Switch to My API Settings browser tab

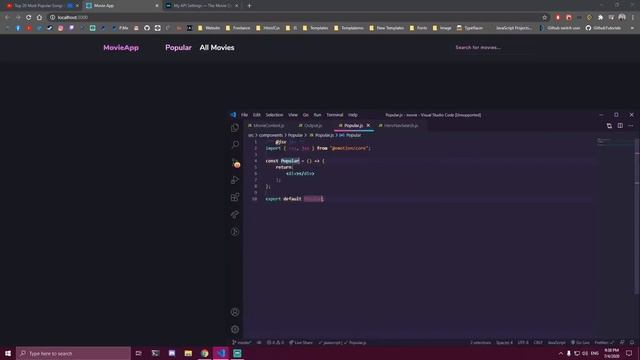[x=202, y=6]
